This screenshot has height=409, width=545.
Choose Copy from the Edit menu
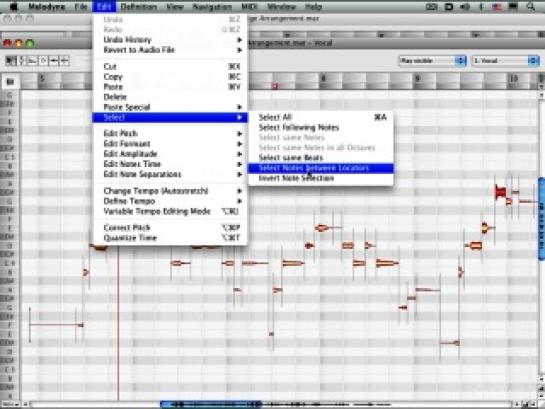pos(170,77)
